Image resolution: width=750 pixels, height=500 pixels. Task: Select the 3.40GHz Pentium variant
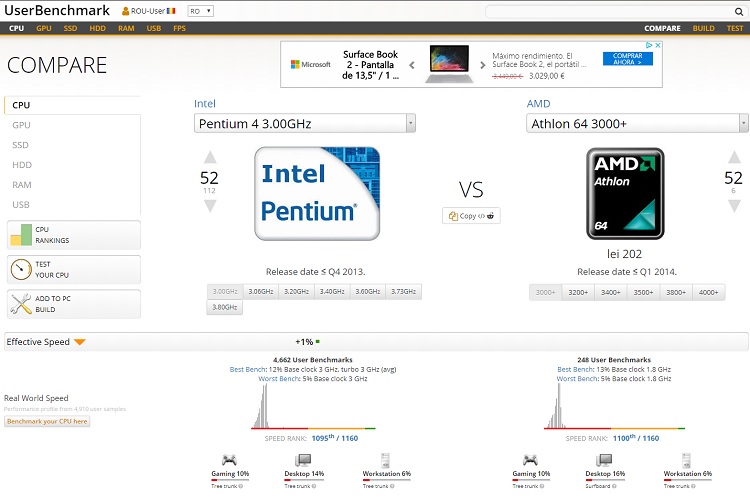331,292
